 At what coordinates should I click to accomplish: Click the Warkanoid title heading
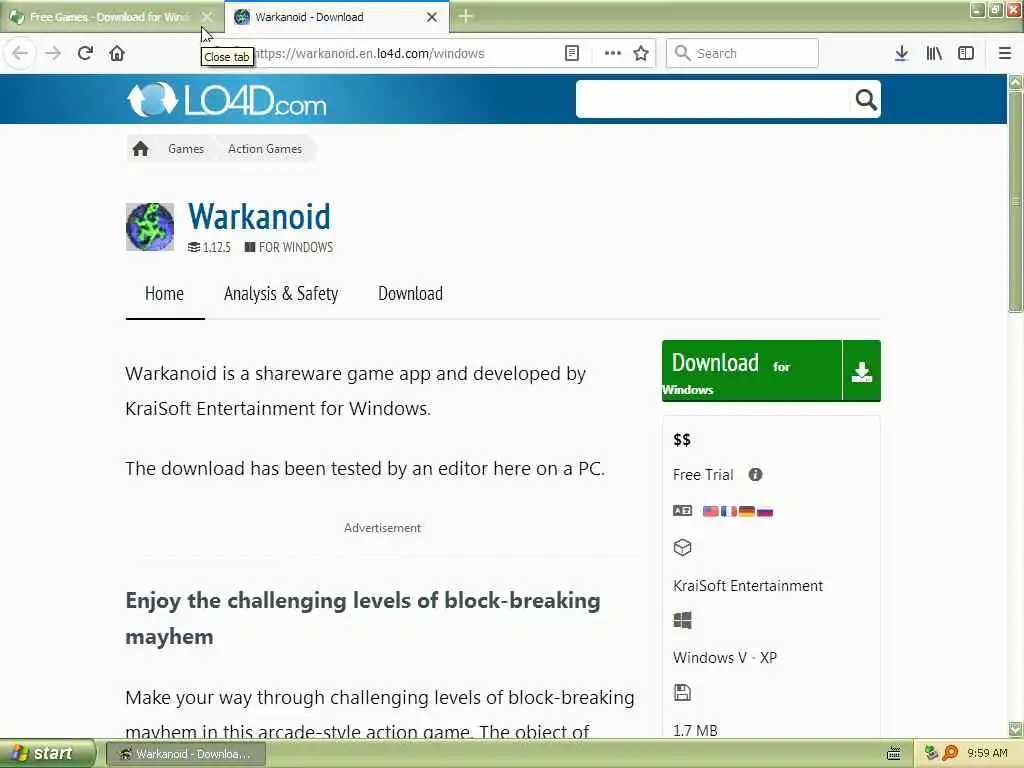click(259, 216)
